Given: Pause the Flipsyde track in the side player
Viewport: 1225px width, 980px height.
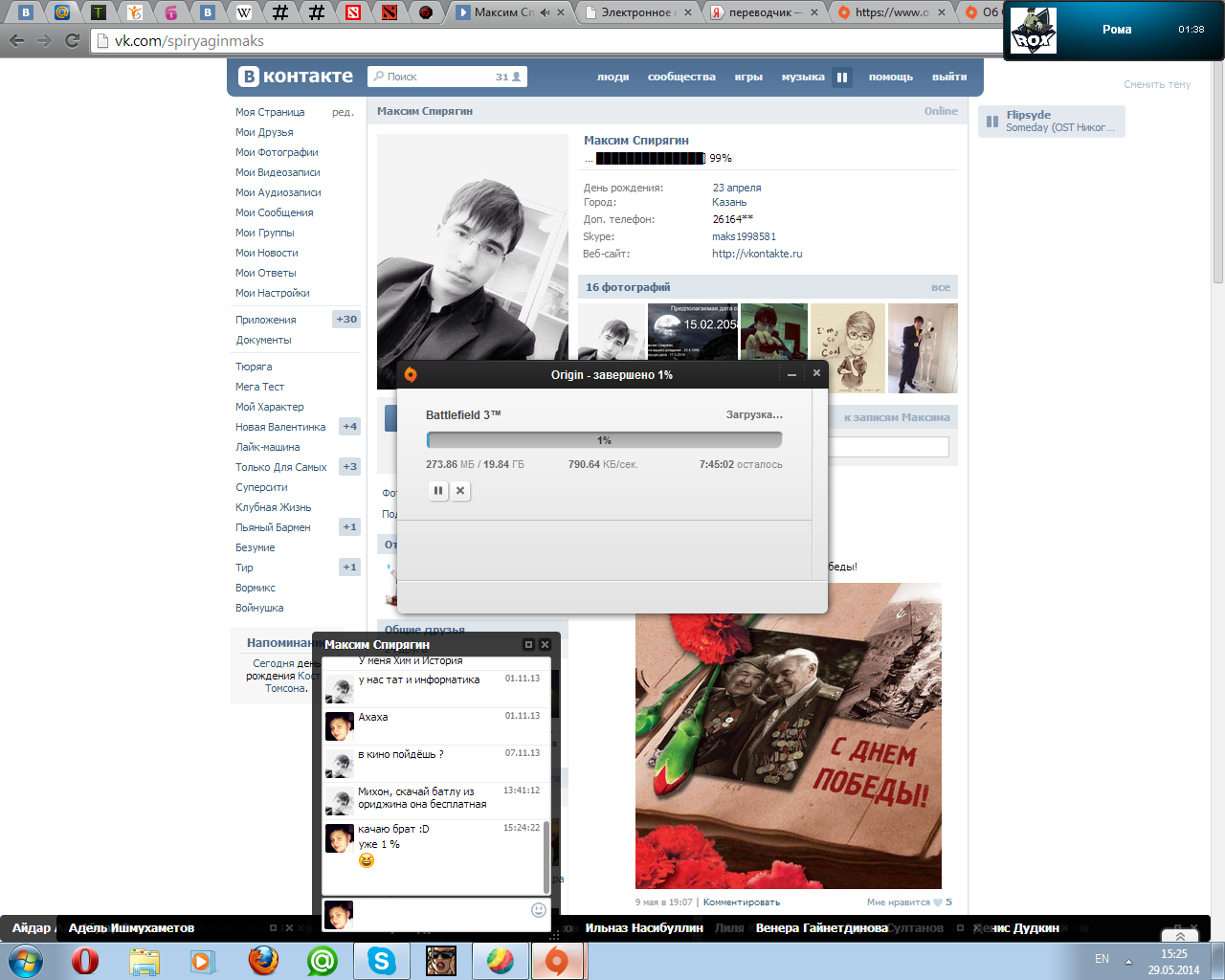Looking at the screenshot, I should coord(992,122).
